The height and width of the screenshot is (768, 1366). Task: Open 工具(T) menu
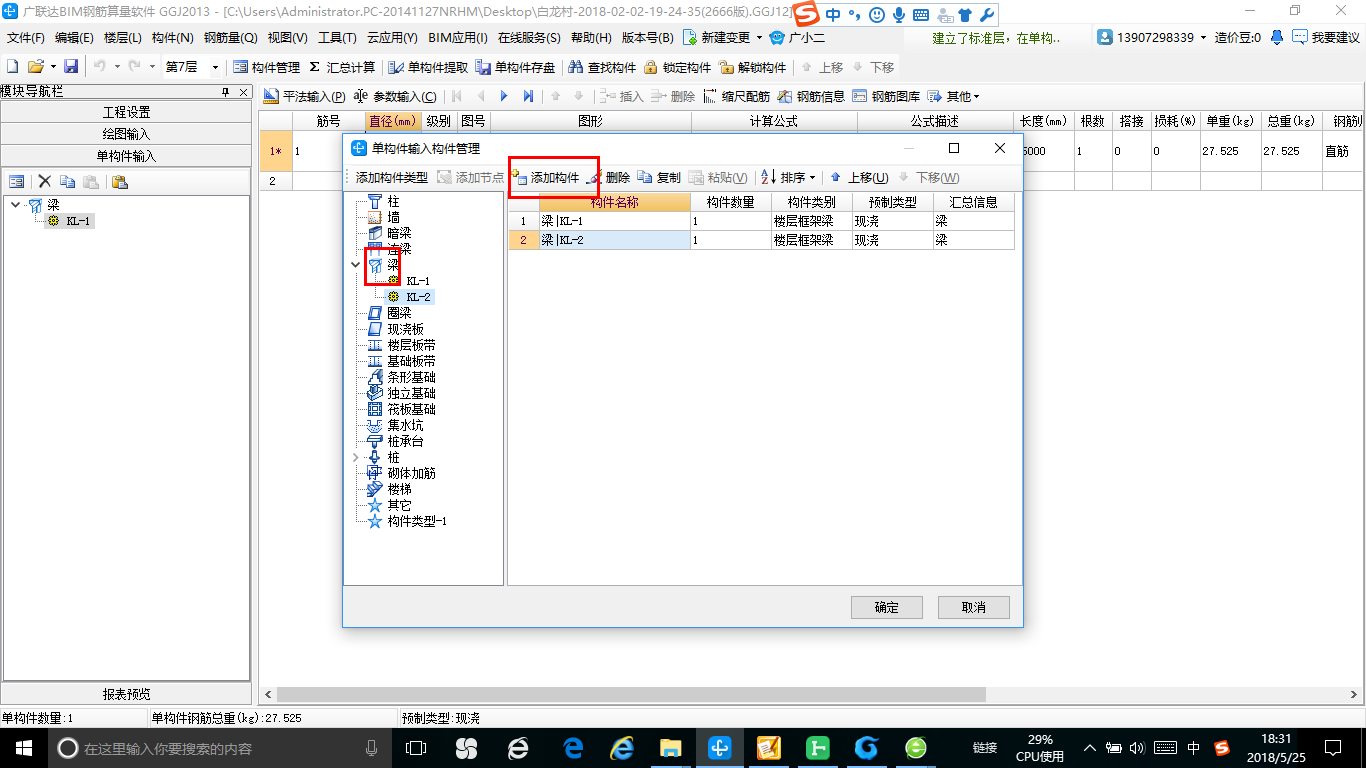coord(337,37)
